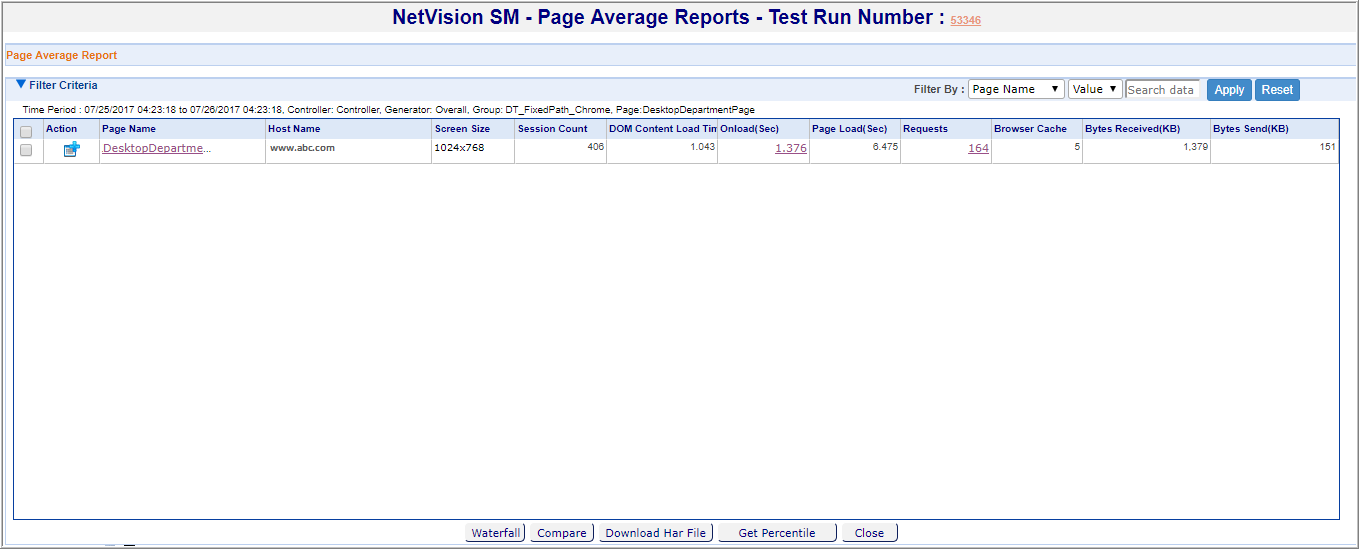Collapse the Filter Criteria triangle
This screenshot has width=1359, height=549.
click(x=21, y=85)
